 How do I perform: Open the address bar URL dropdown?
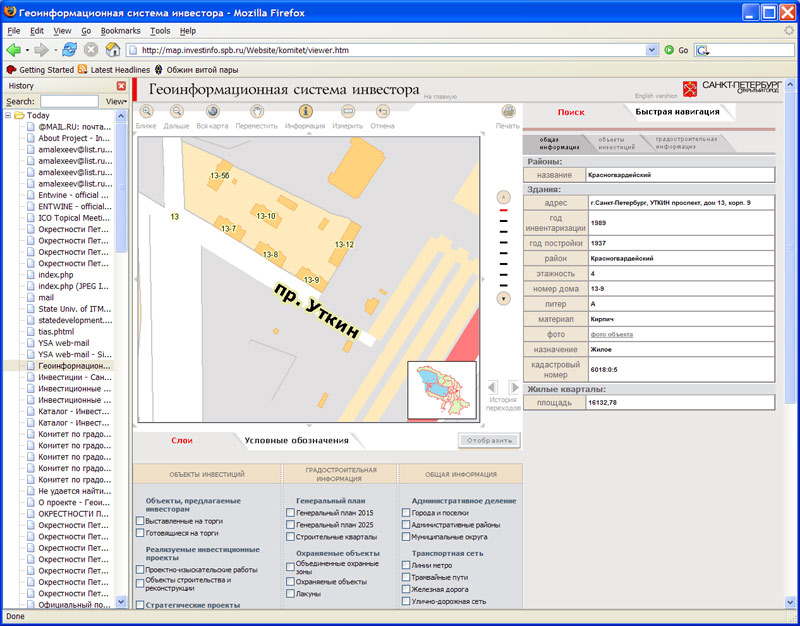(651, 49)
